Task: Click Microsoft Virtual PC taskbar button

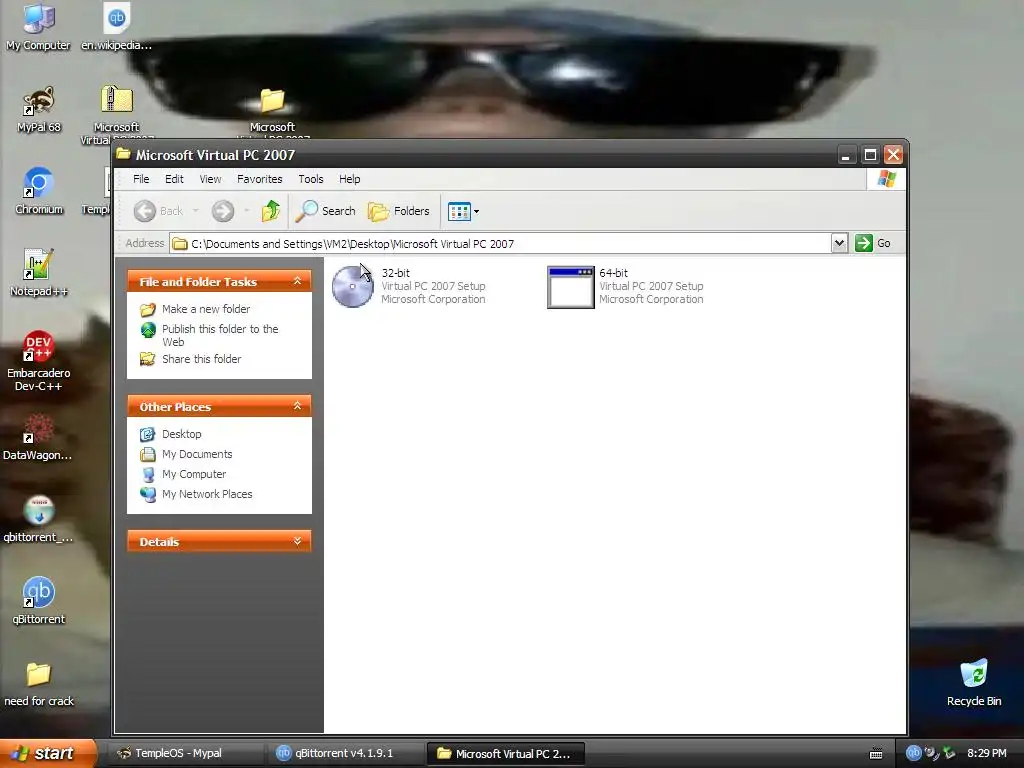Action: coord(505,753)
